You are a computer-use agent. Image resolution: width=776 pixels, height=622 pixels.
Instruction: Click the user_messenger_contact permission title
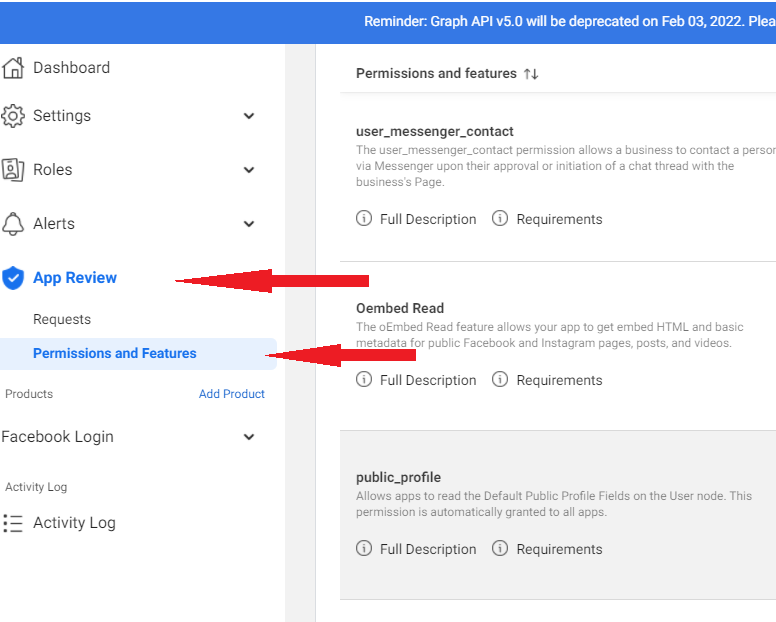click(435, 132)
